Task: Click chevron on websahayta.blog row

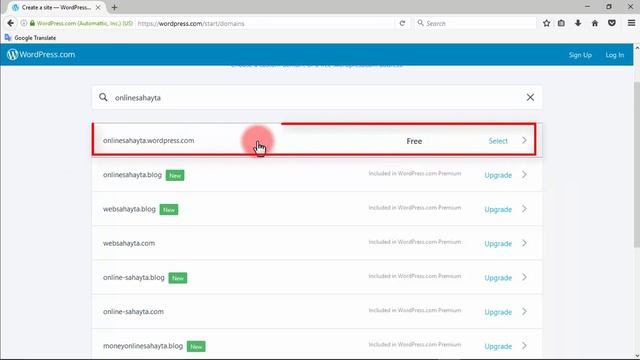Action: click(x=524, y=209)
